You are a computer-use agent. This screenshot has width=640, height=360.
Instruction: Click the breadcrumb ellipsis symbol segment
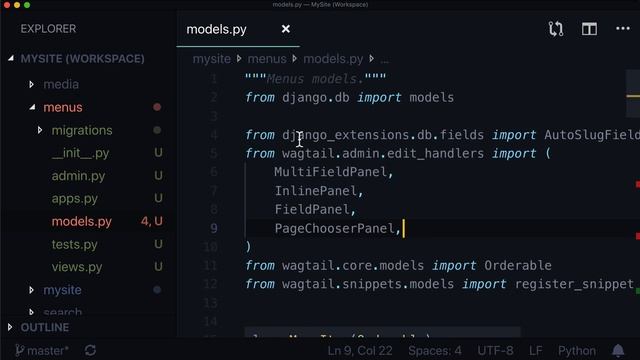point(384,60)
